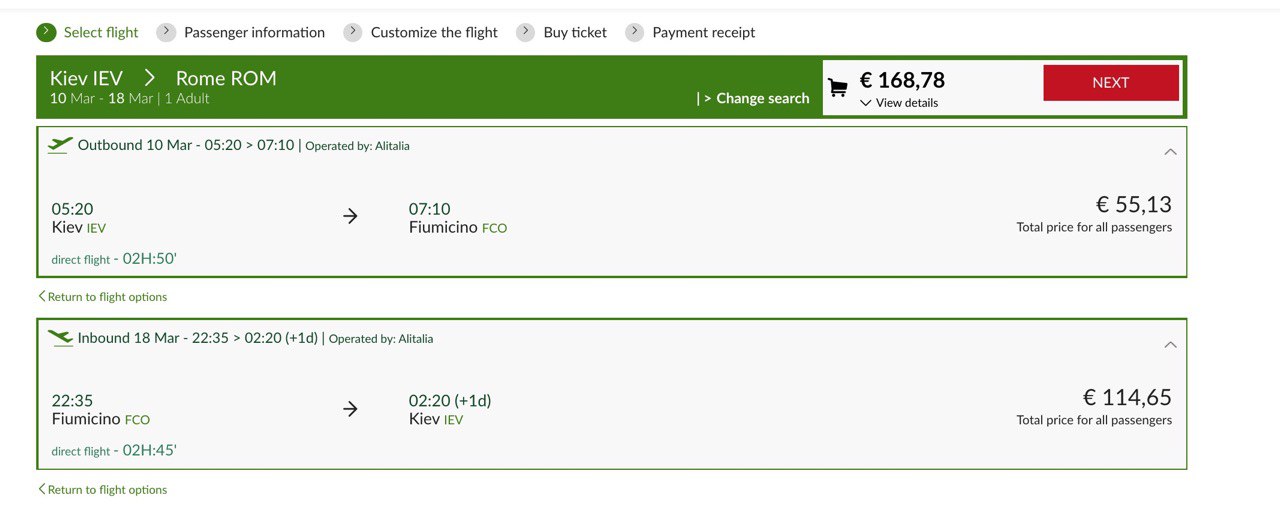Click the € 55,13 outbound price
The width and height of the screenshot is (1280, 506).
click(1134, 204)
